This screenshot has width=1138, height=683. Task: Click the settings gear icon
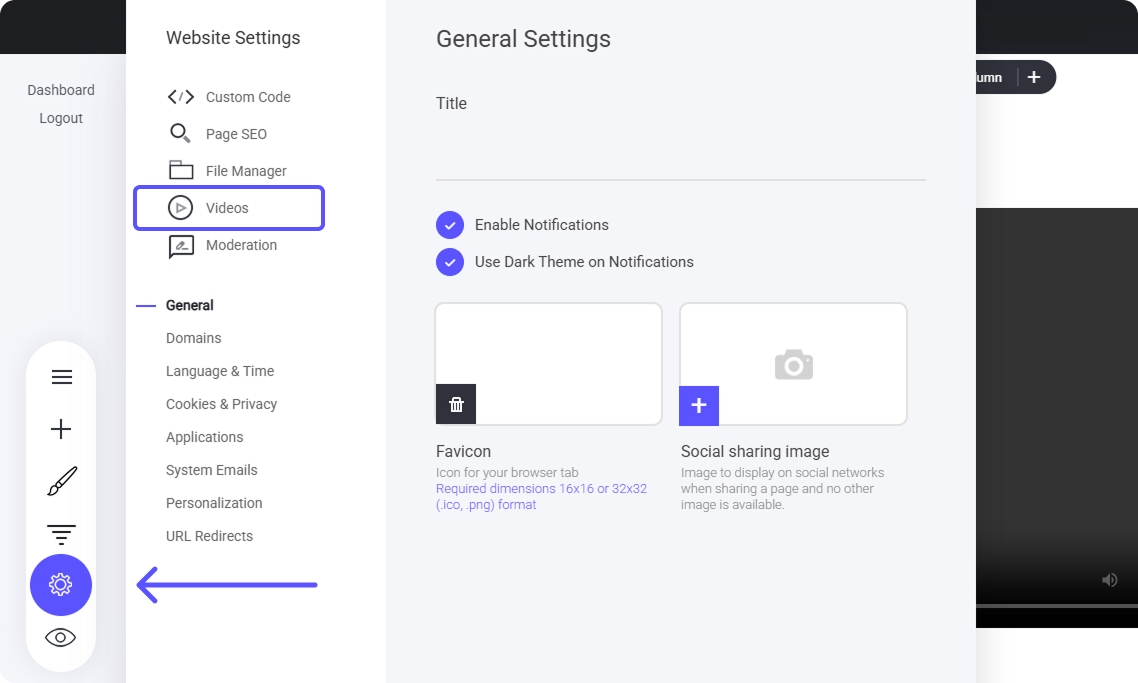[61, 585]
